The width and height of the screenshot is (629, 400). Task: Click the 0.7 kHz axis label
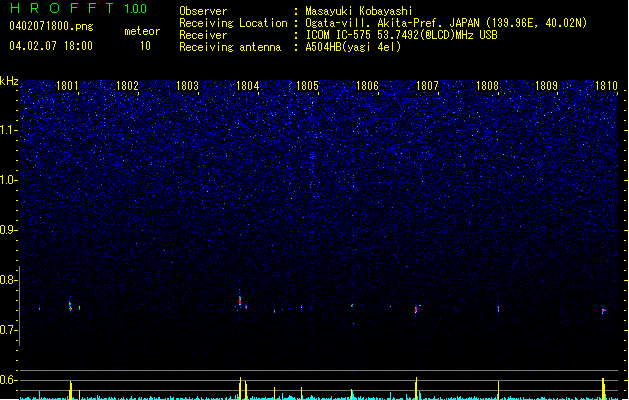click(8, 330)
